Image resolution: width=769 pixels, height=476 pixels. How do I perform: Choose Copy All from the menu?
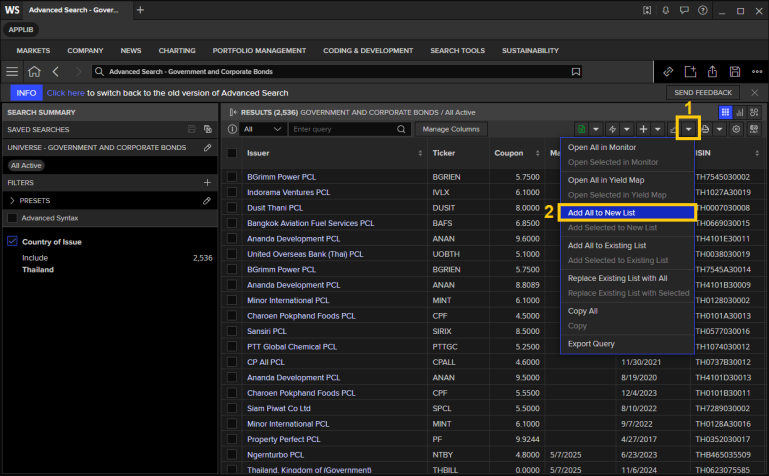(x=627, y=311)
